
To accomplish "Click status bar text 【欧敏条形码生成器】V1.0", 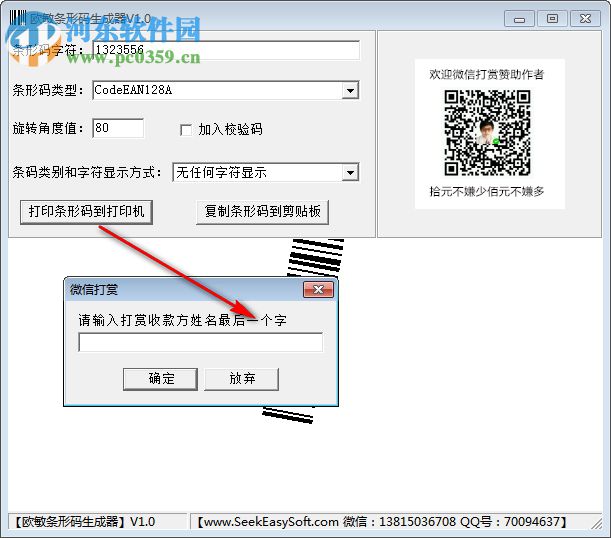I will (x=85, y=522).
